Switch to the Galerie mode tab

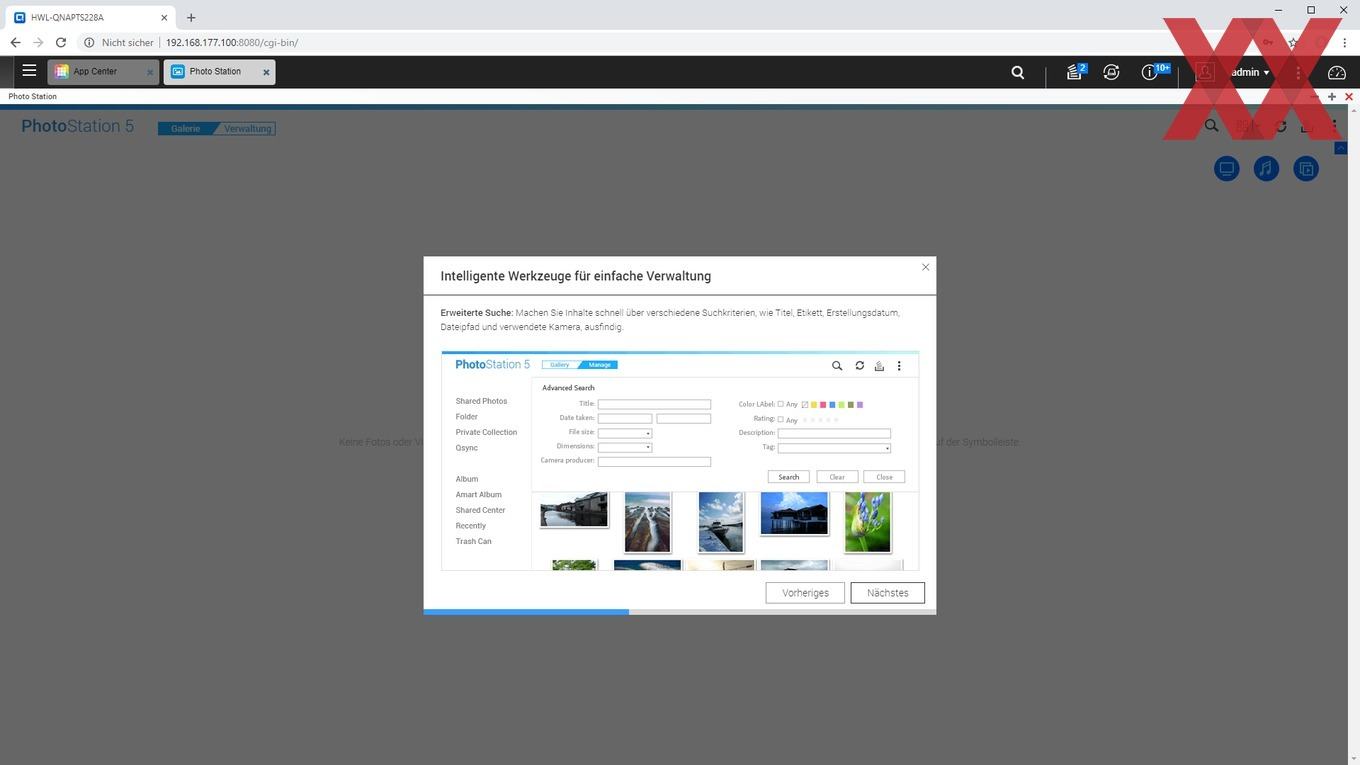tap(186, 128)
